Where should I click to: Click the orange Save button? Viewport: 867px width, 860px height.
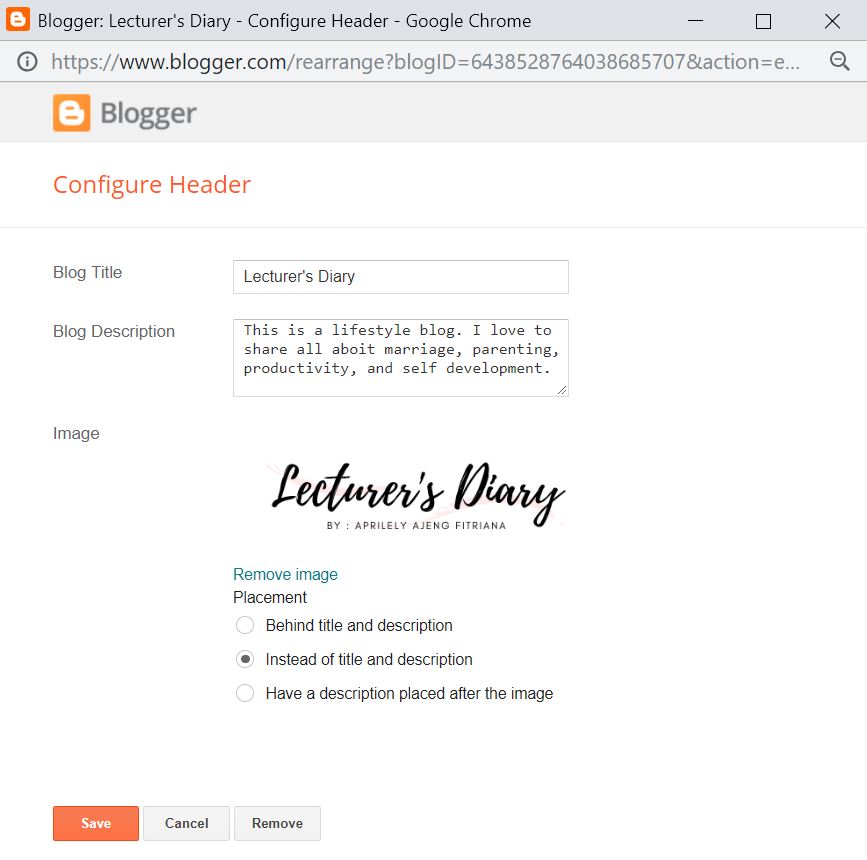[x=96, y=823]
